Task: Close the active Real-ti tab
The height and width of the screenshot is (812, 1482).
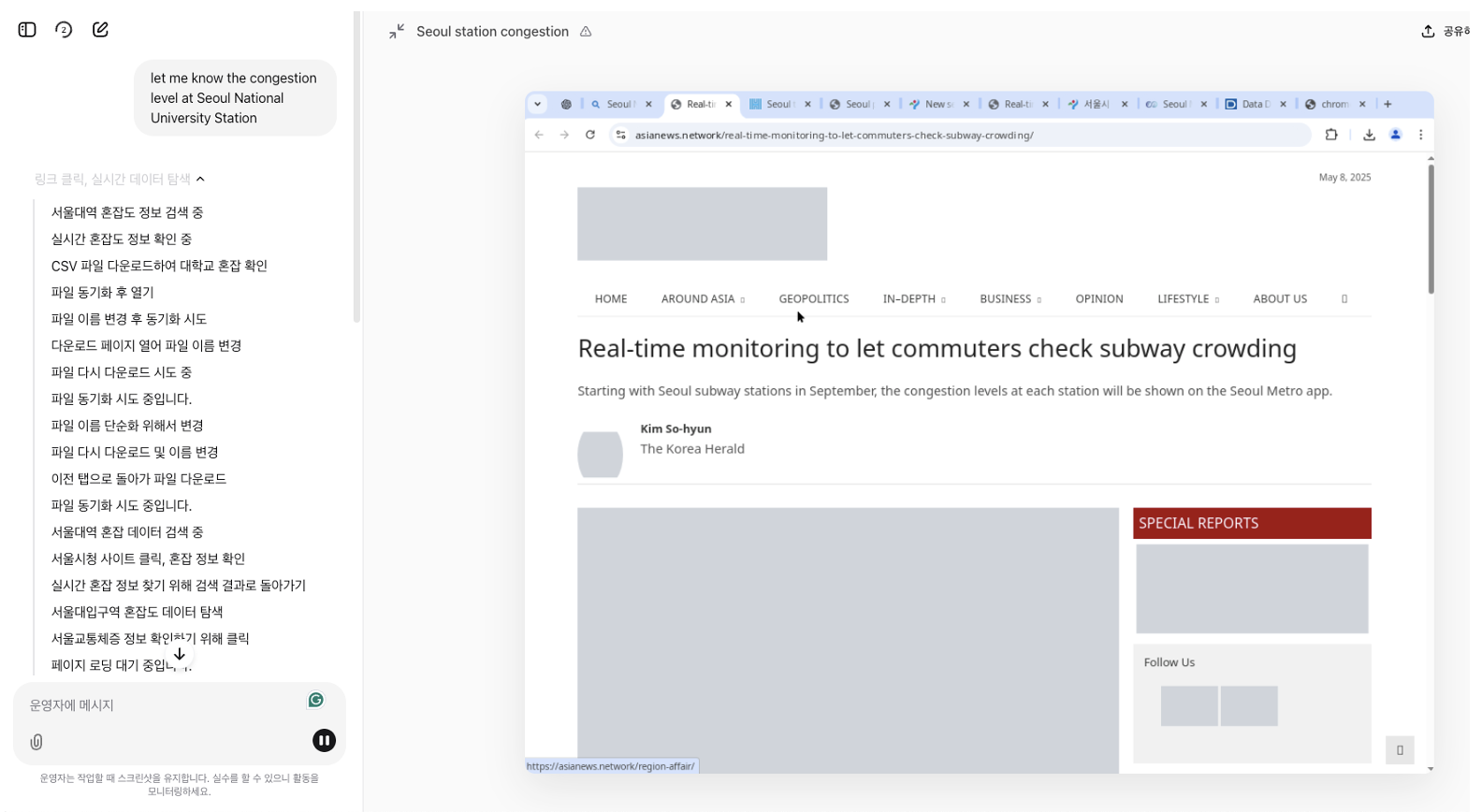Action: point(729,104)
